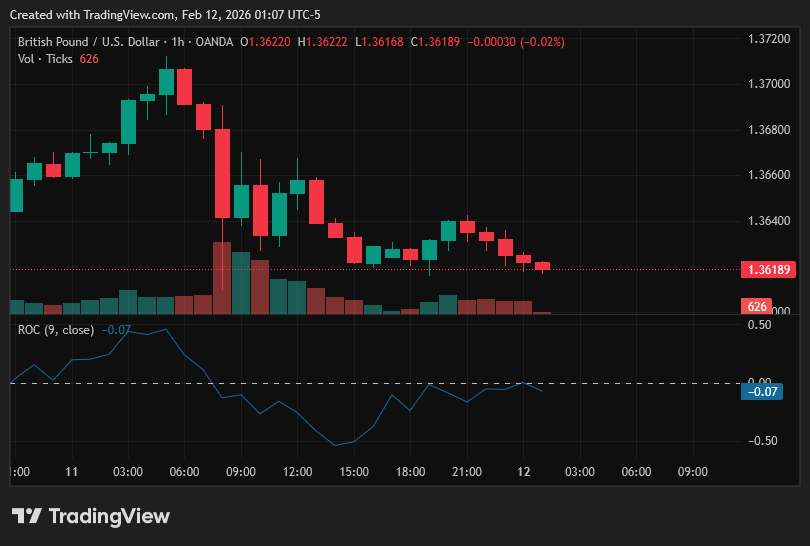The image size is (810, 546).
Task: Click the blue -0.07 ROC value label
Action: coord(762,392)
